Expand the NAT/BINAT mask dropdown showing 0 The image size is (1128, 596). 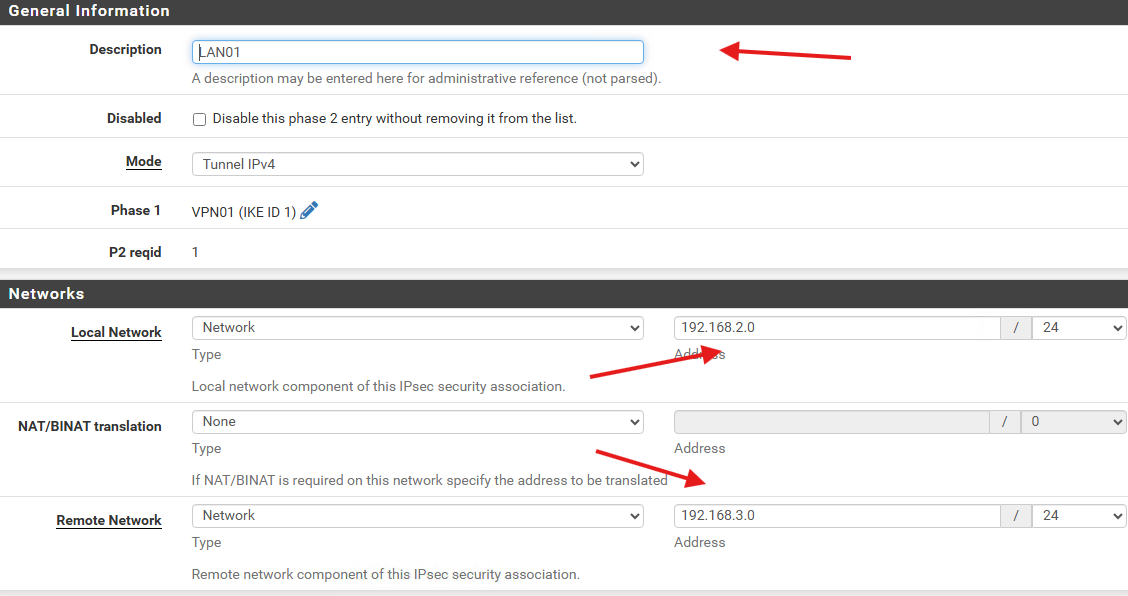[x=1073, y=422]
